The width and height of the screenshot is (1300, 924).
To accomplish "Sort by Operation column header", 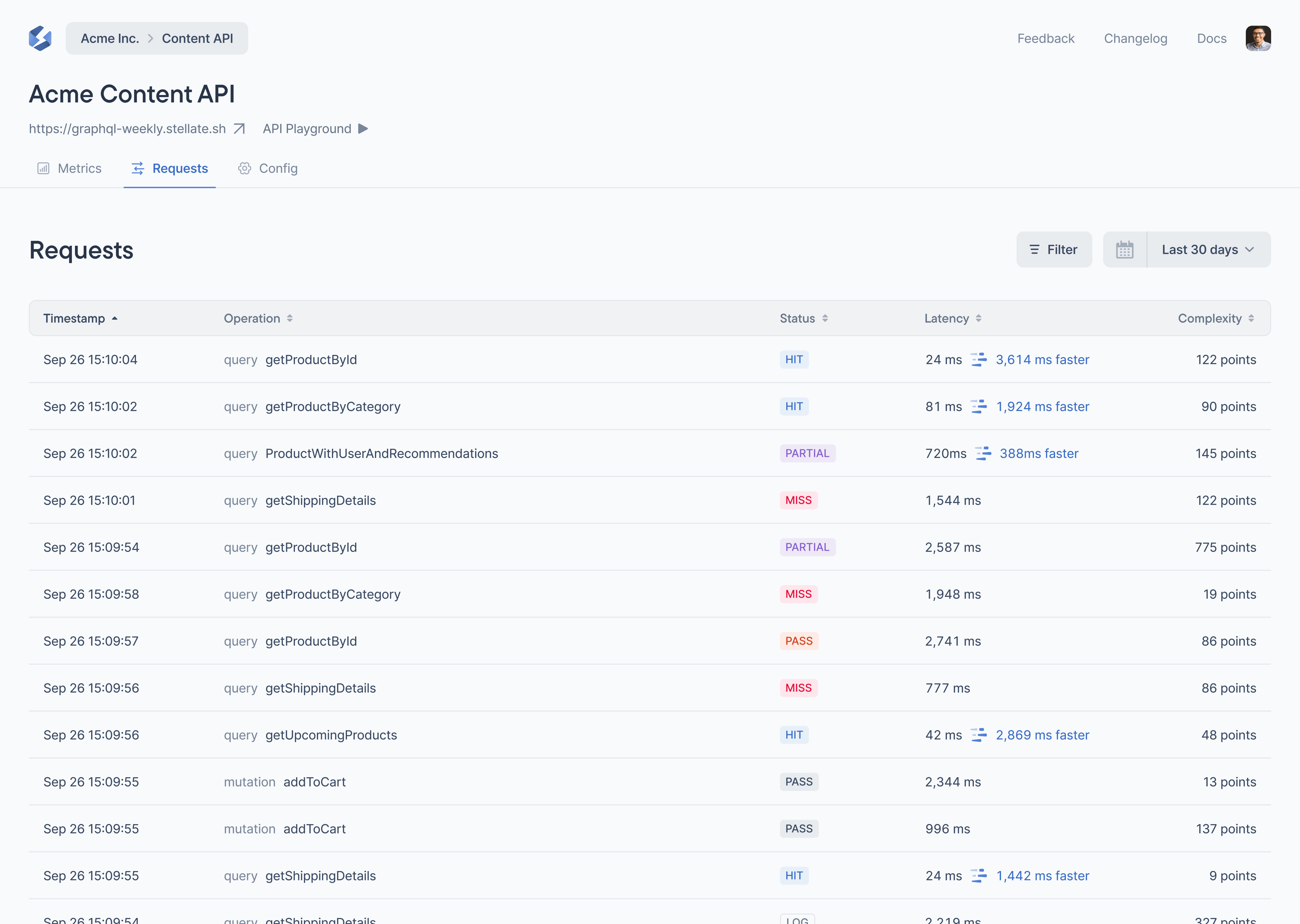I will 258,319.
